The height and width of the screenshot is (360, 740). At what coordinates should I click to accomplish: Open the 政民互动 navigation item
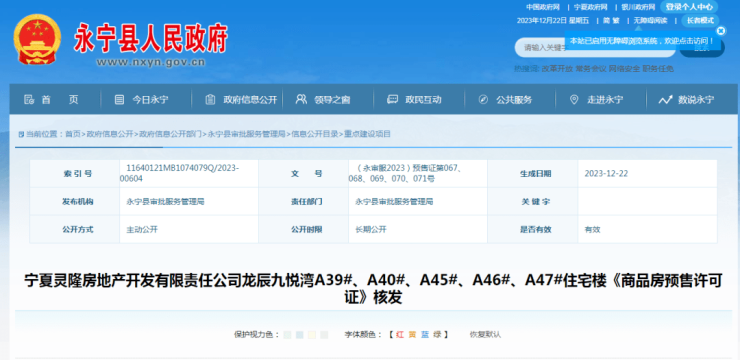point(423,100)
